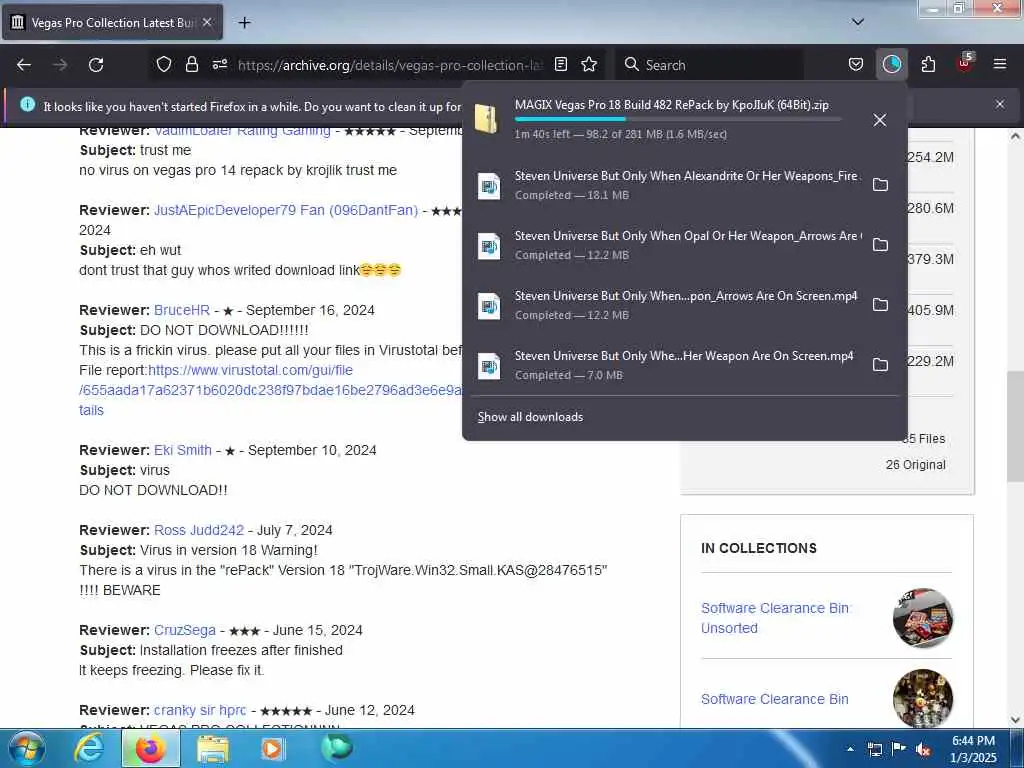Open the Firefox hamburger menu
Viewport: 1024px width, 768px height.
point(1000,65)
